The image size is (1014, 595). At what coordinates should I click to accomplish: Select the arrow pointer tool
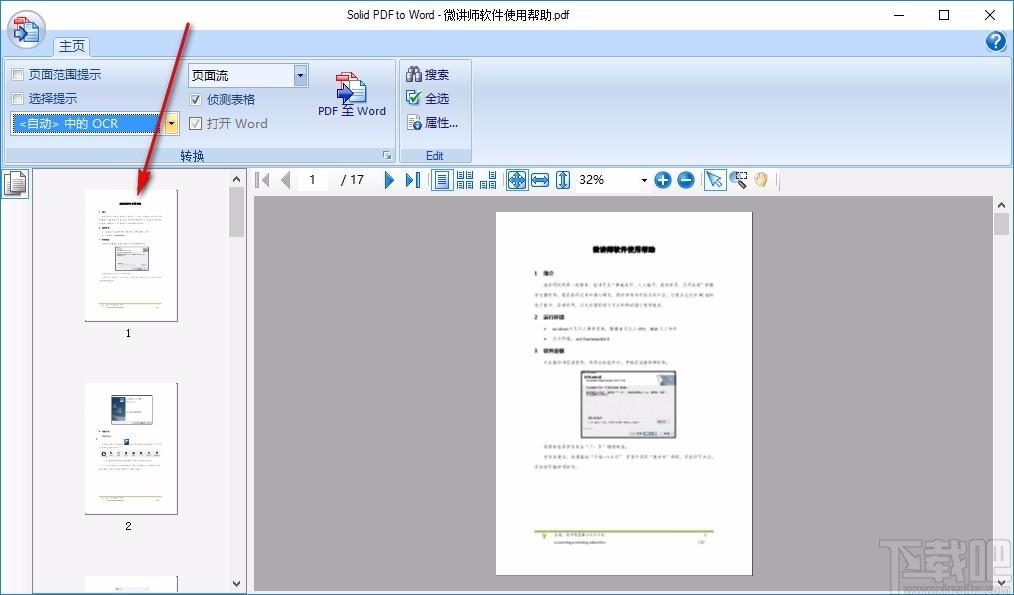tap(715, 180)
